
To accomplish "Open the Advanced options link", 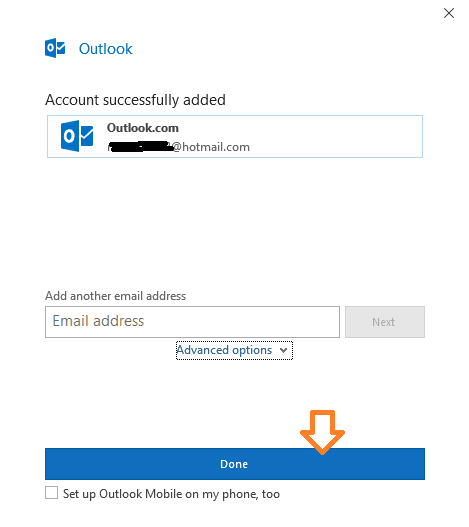I will 224,350.
